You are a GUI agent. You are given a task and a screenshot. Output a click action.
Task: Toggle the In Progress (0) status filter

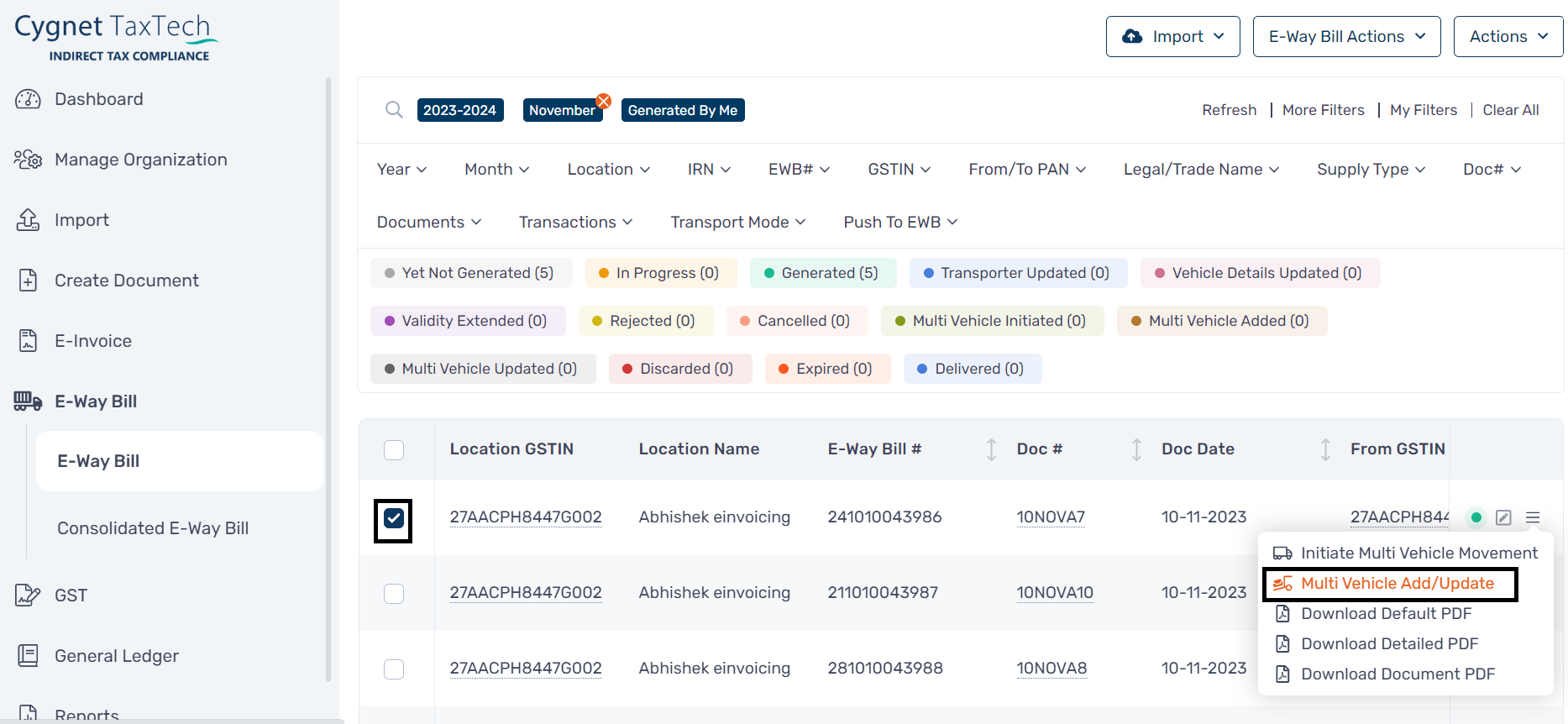click(x=661, y=273)
